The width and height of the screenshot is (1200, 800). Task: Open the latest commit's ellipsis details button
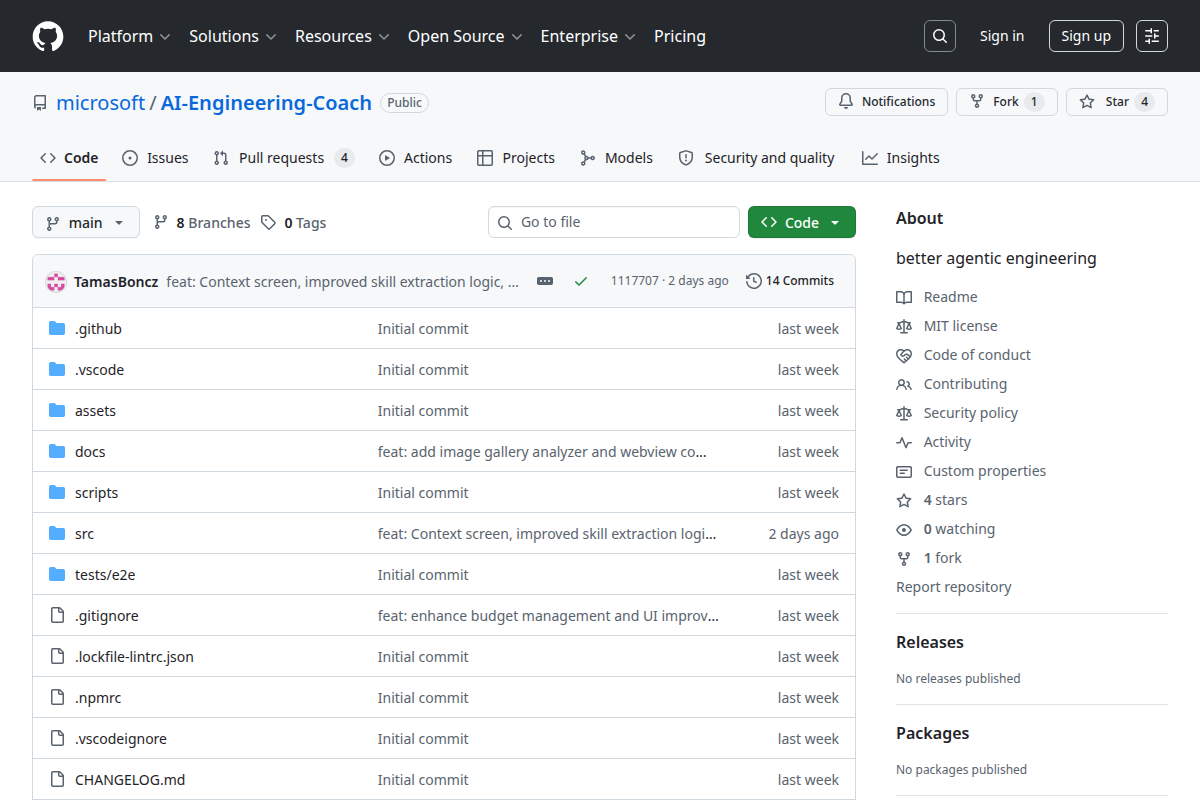tap(545, 281)
